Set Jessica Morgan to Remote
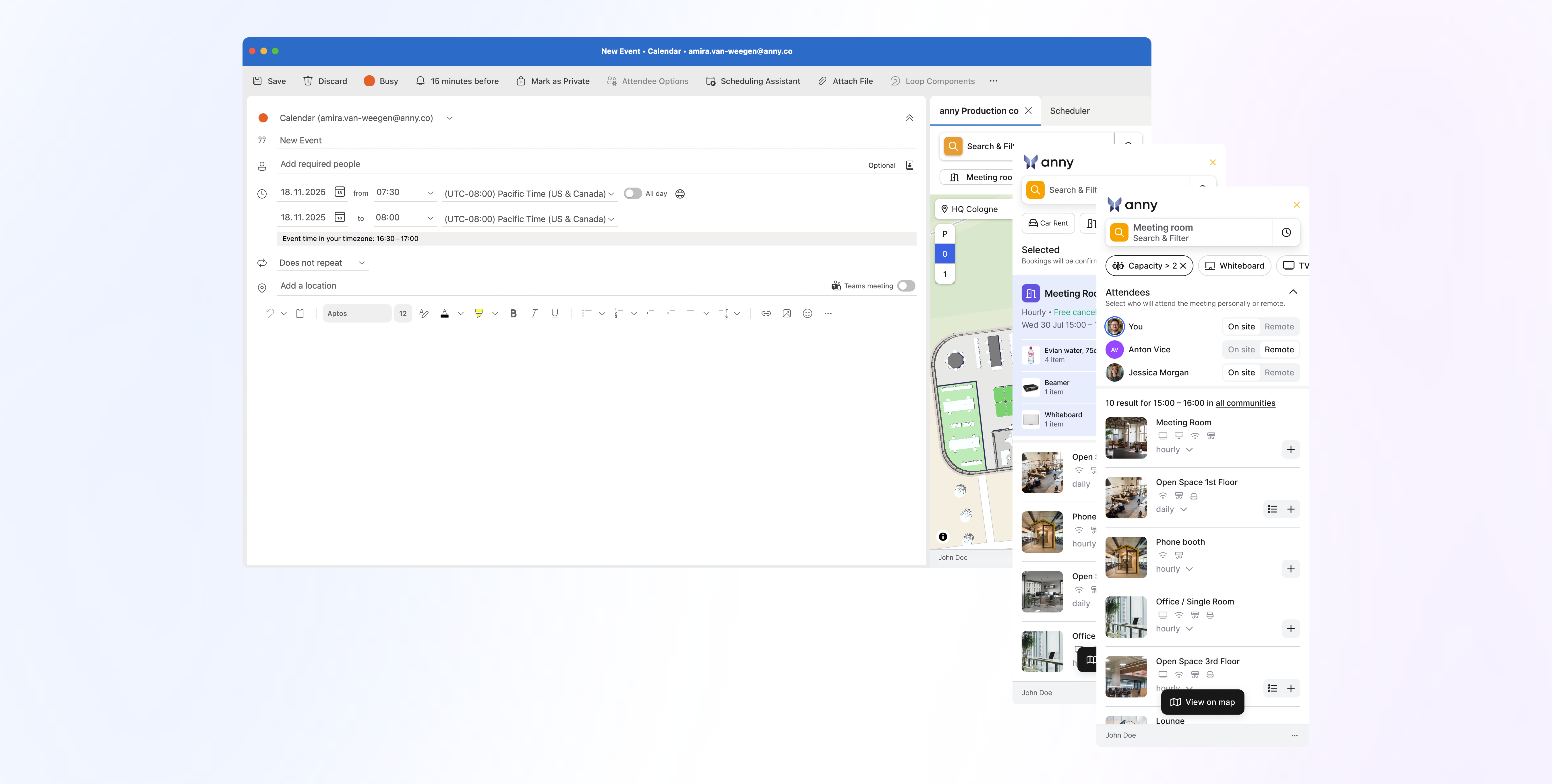Screen dimensions: 1552x784 [1279, 372]
